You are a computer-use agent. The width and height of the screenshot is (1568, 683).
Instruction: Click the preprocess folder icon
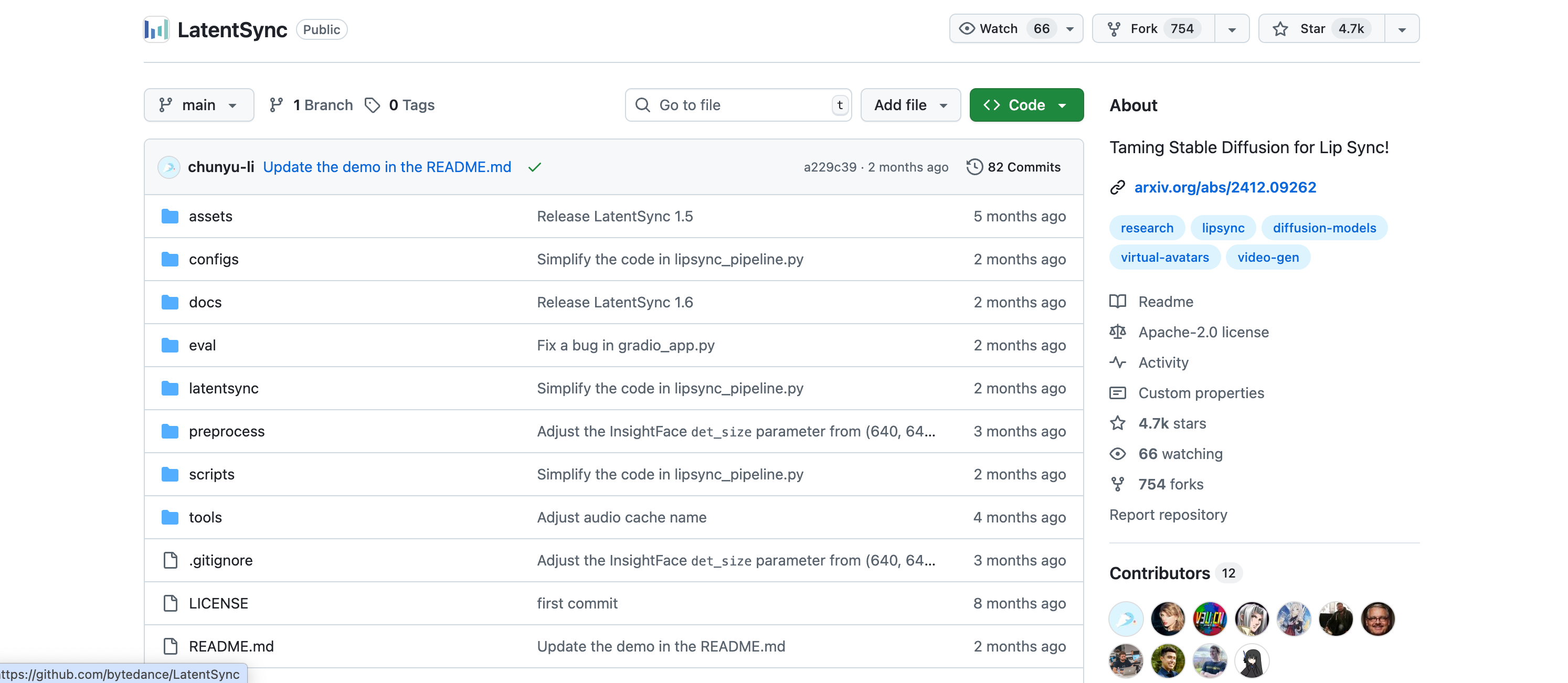[x=170, y=431]
